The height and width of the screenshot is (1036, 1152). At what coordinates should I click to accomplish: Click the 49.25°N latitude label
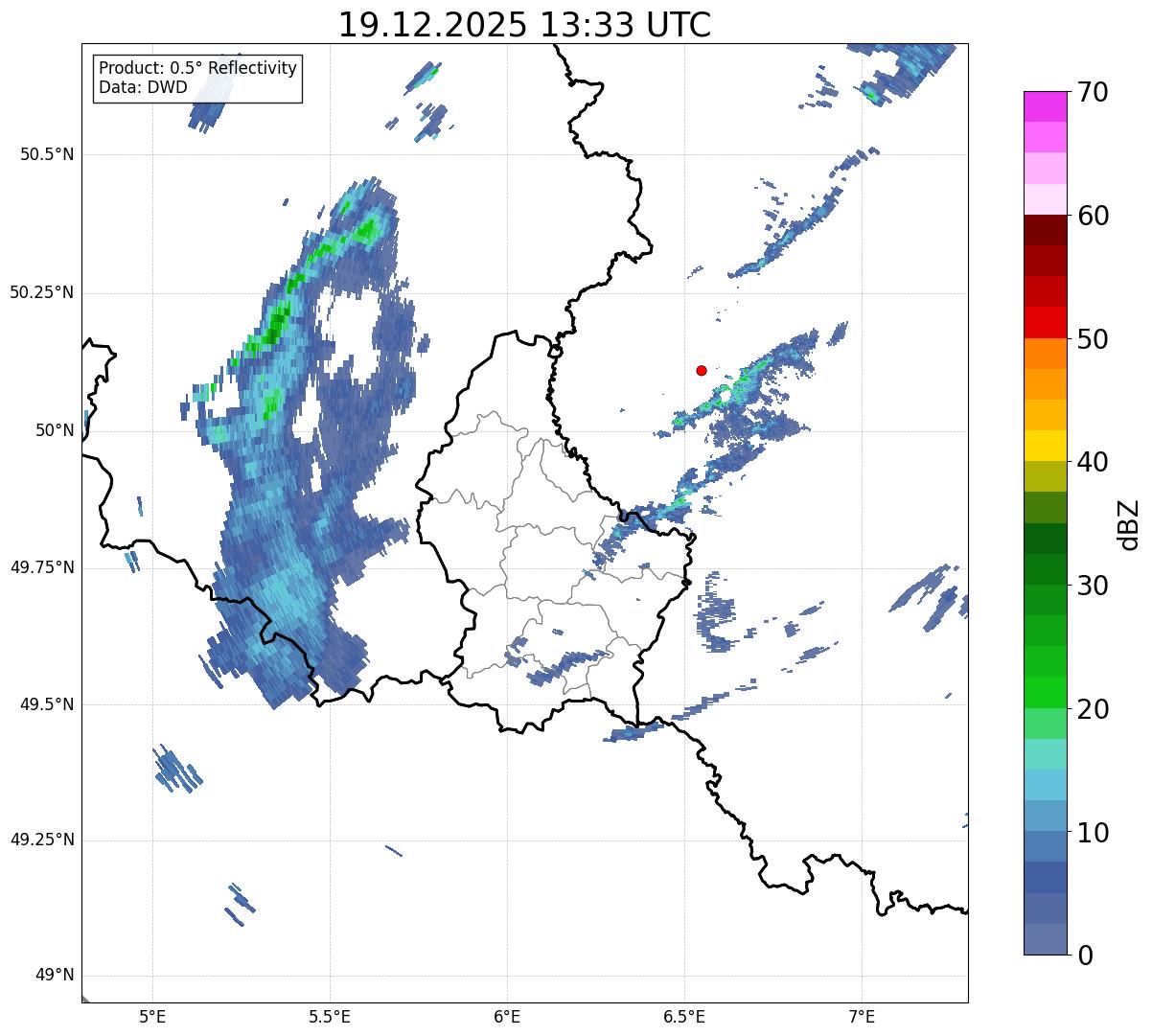coord(42,840)
